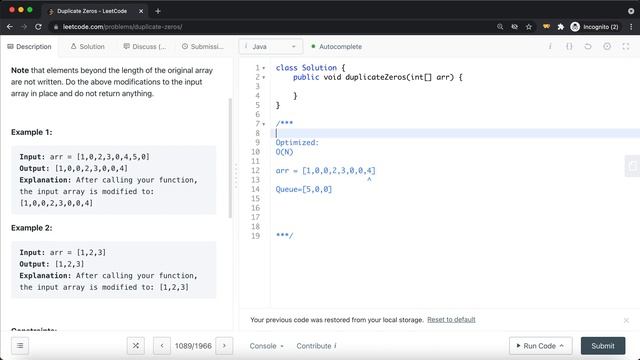Viewport: 640px width, 360px height.
Task: Open the window control at top right of tab strip
Action: pos(631,11)
